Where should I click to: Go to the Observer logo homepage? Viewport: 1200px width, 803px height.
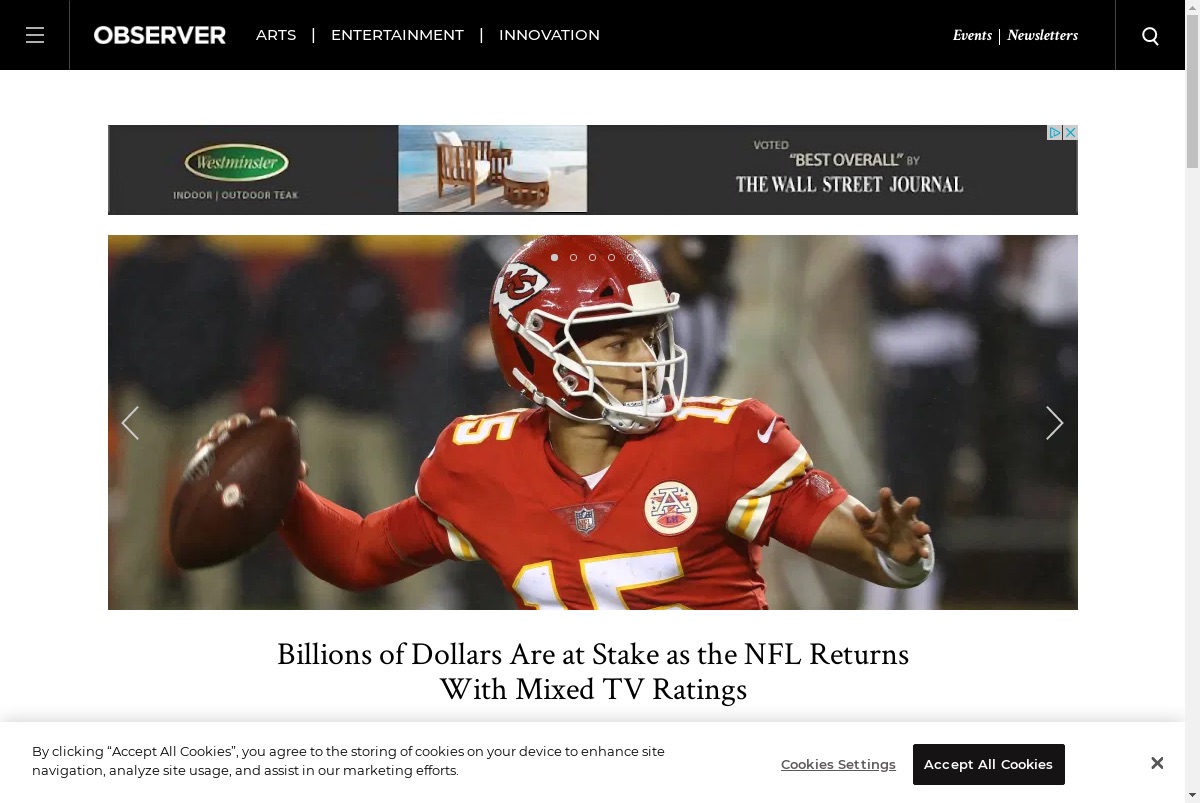[160, 35]
